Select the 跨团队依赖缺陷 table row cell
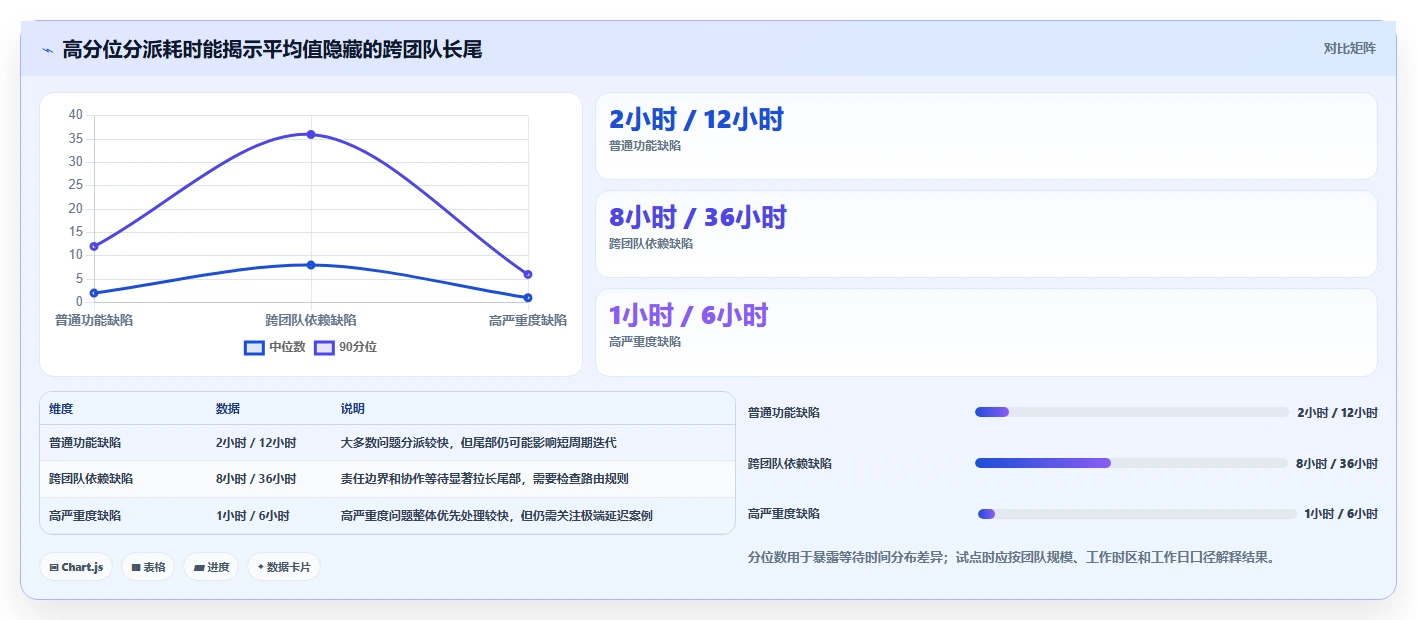This screenshot has width=1417, height=620. point(91,479)
